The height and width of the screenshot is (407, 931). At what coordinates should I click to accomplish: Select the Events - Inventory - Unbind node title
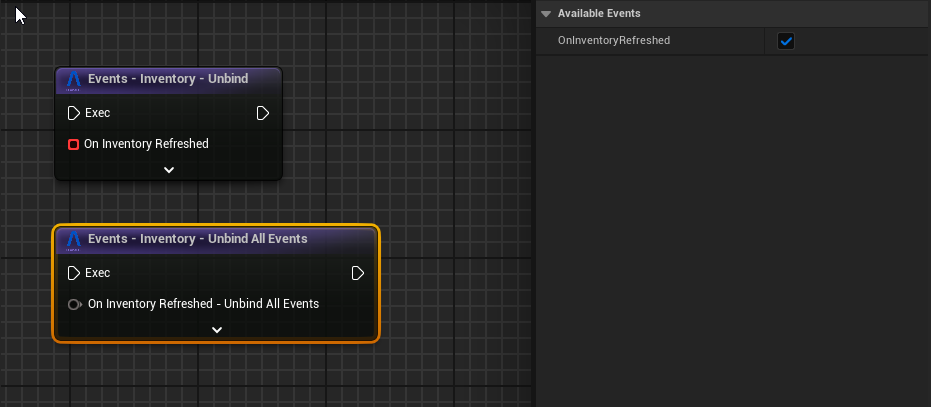point(167,79)
